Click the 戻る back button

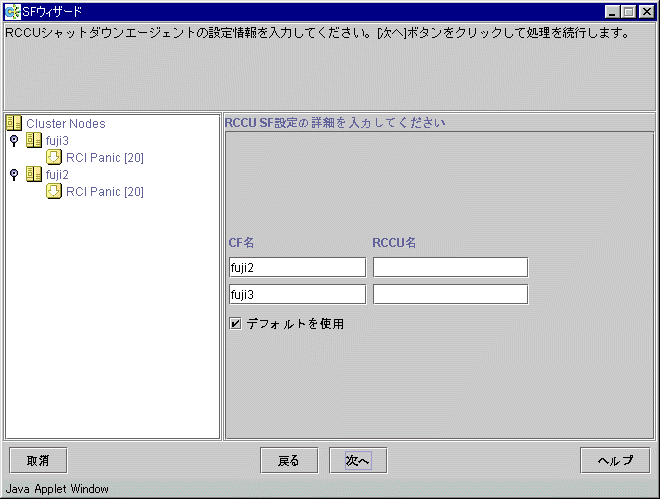click(x=289, y=460)
